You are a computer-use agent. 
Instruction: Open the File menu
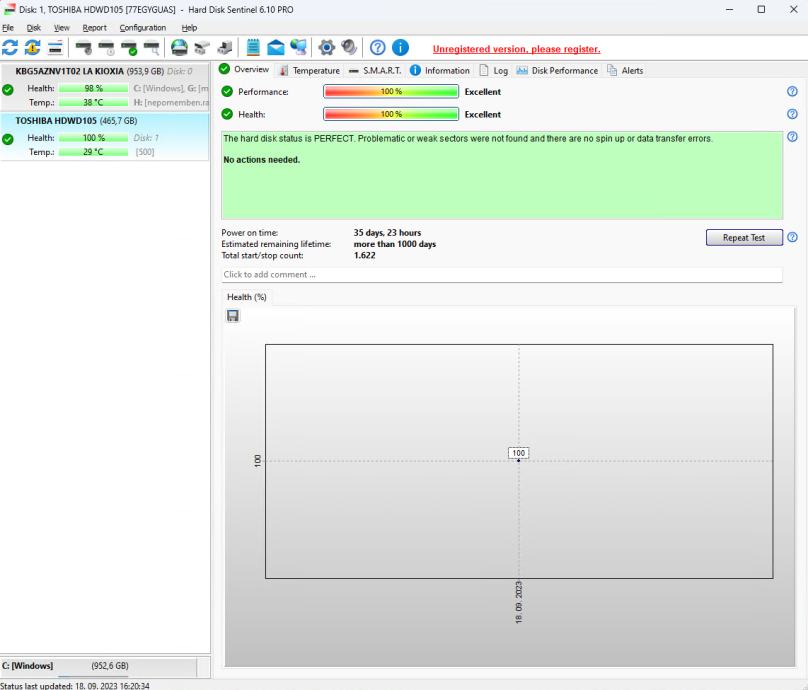pyautogui.click(x=8, y=27)
